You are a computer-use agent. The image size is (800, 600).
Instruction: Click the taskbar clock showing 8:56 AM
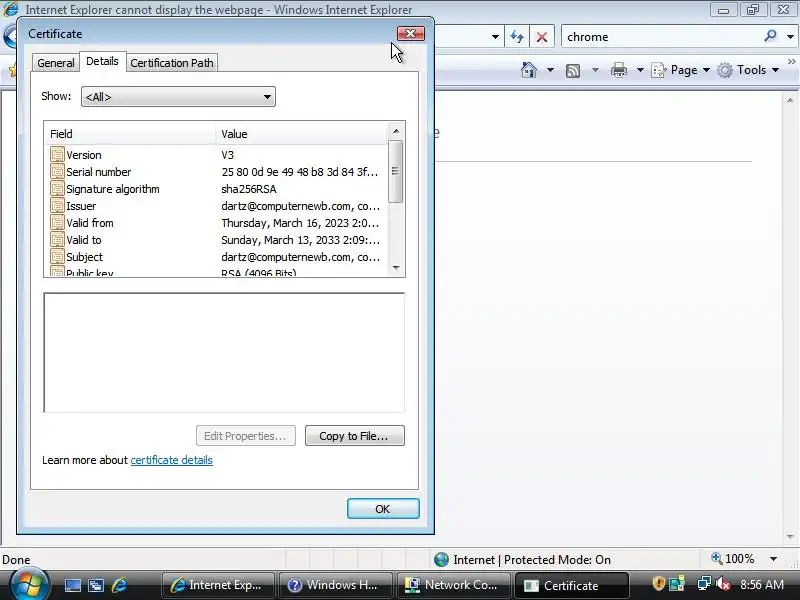[x=762, y=584]
